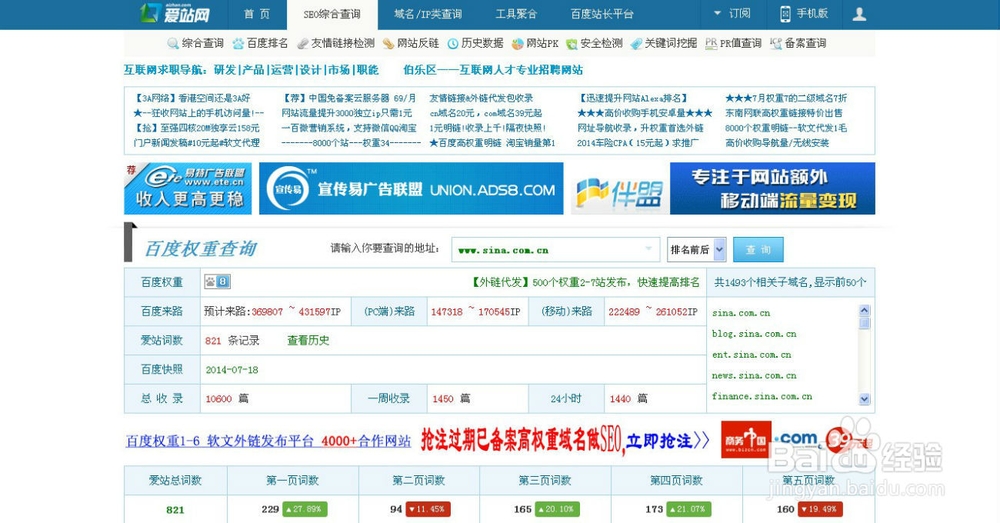Expand the address input history arrow
This screenshot has width=1000, height=523.
(x=649, y=249)
